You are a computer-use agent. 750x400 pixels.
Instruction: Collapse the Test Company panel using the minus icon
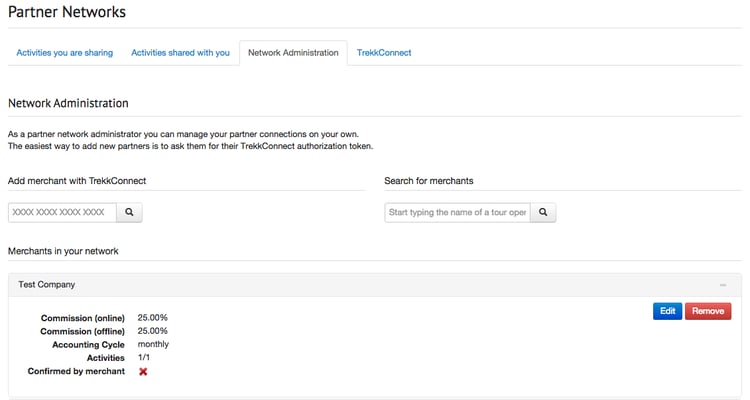pyautogui.click(x=722, y=285)
